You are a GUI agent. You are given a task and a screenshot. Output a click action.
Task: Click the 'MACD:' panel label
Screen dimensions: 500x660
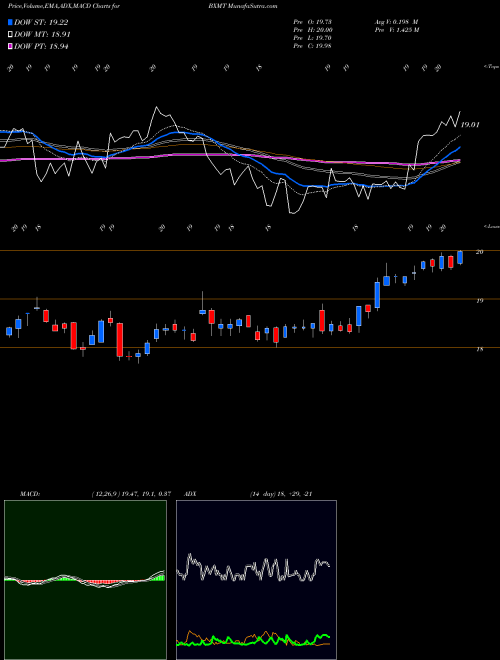point(30,494)
